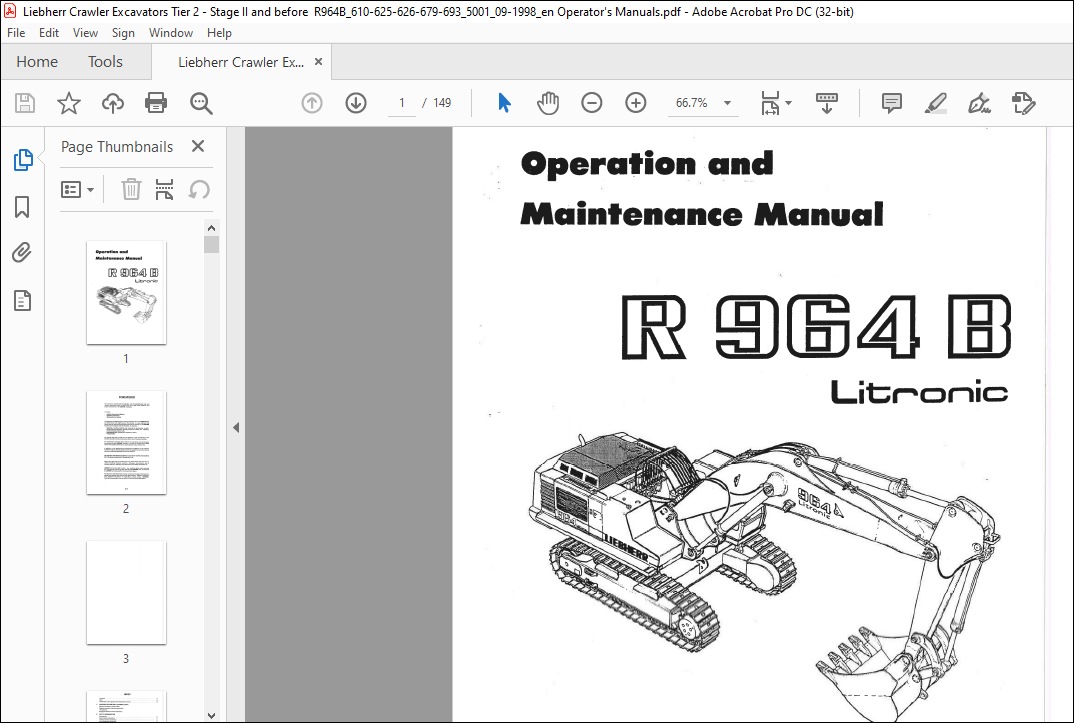Go to next page arrow
Viewport: 1074px width, 723px height.
click(355, 103)
